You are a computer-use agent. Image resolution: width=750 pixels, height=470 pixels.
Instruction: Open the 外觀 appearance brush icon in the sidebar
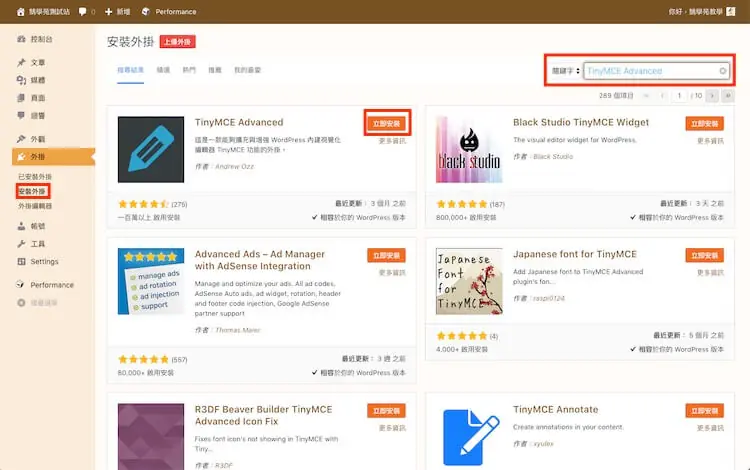coord(21,139)
